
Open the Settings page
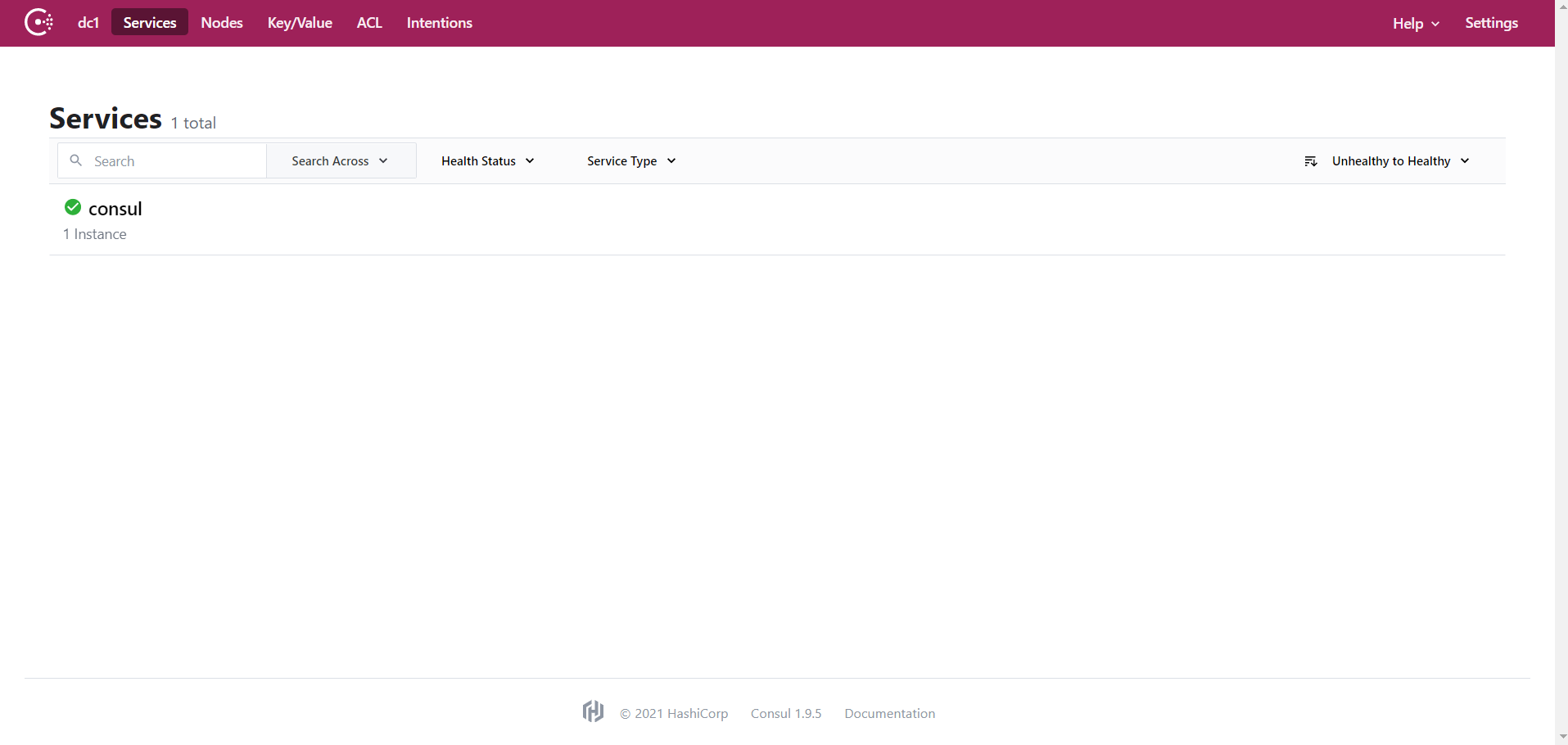[x=1491, y=23]
